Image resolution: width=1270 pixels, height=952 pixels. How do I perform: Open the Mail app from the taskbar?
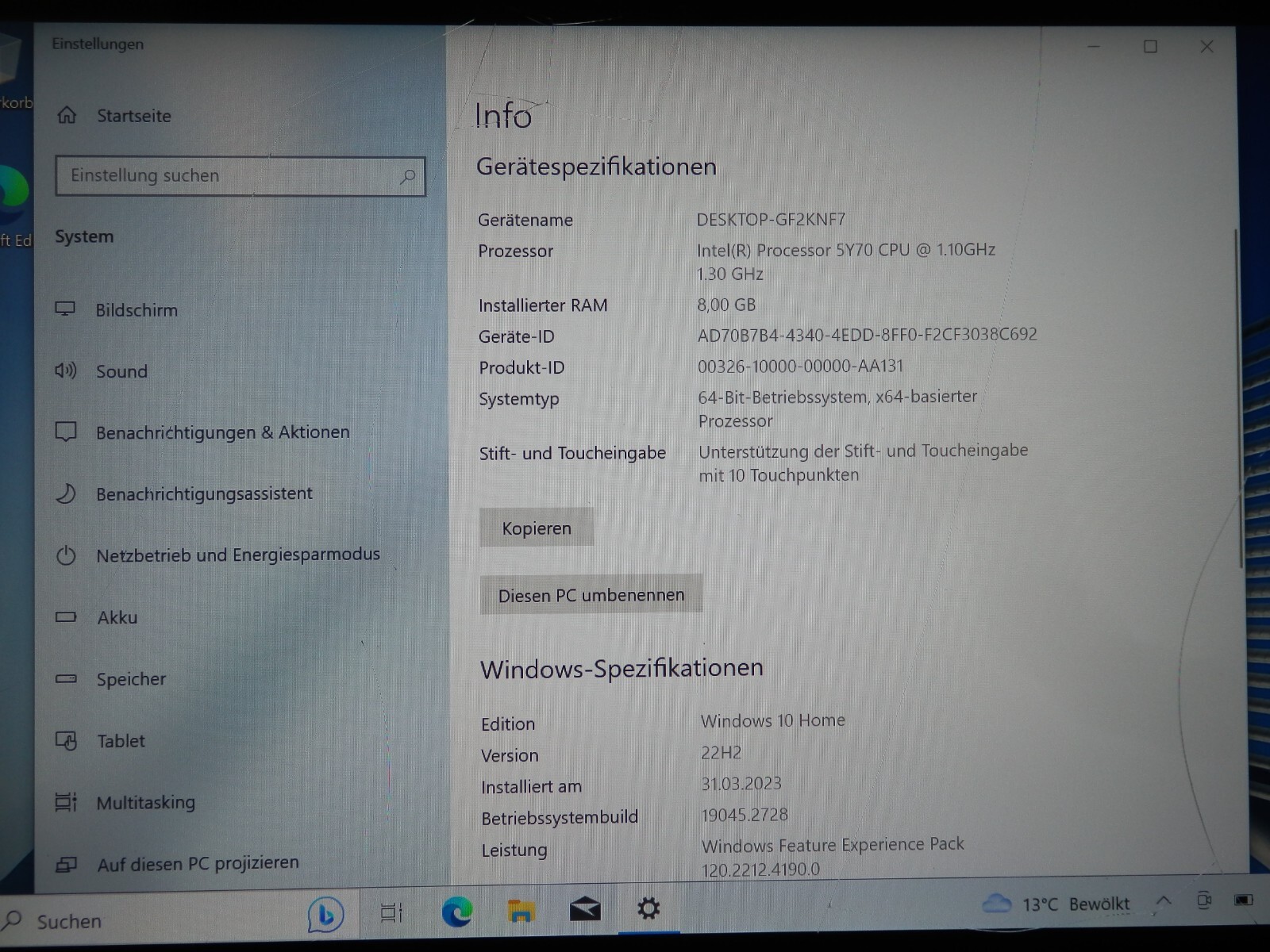(585, 909)
